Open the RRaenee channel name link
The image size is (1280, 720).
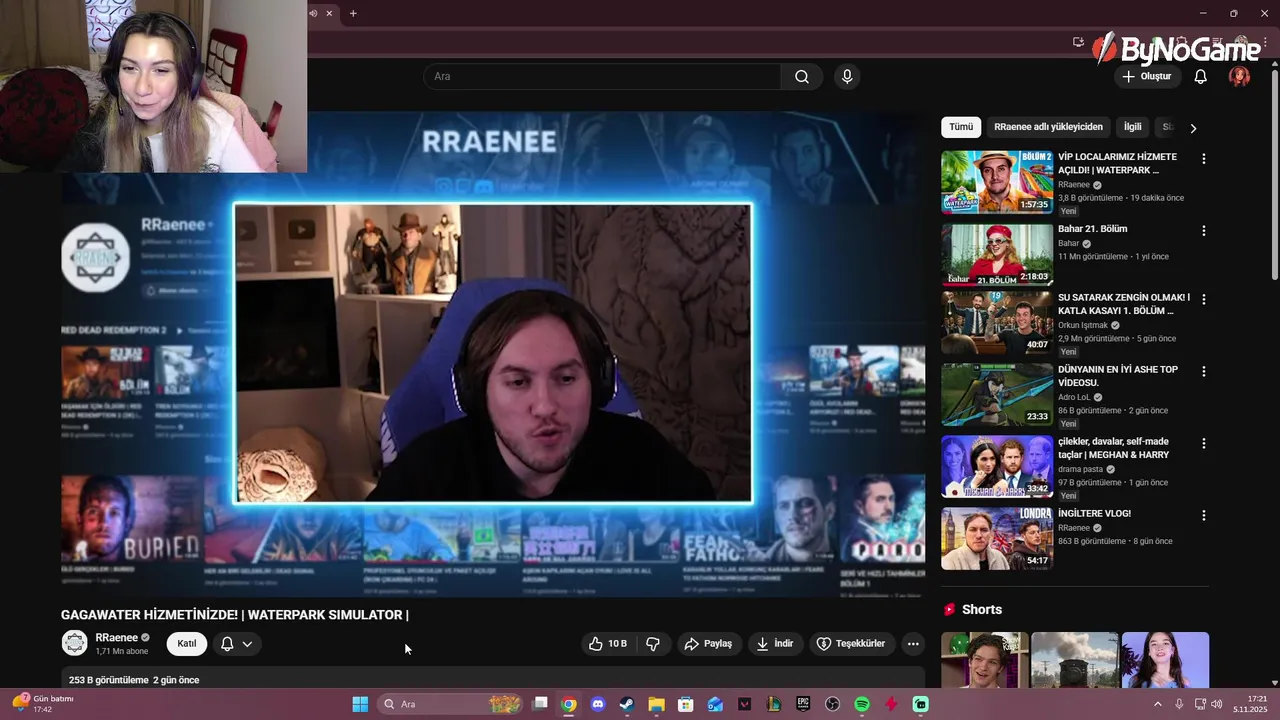coord(116,638)
